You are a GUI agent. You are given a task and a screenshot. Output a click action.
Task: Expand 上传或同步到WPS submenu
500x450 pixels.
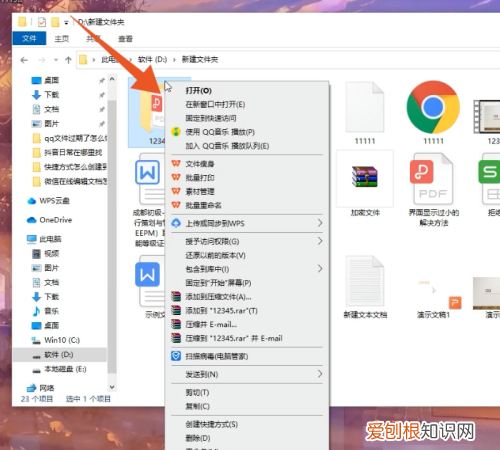coord(247,223)
